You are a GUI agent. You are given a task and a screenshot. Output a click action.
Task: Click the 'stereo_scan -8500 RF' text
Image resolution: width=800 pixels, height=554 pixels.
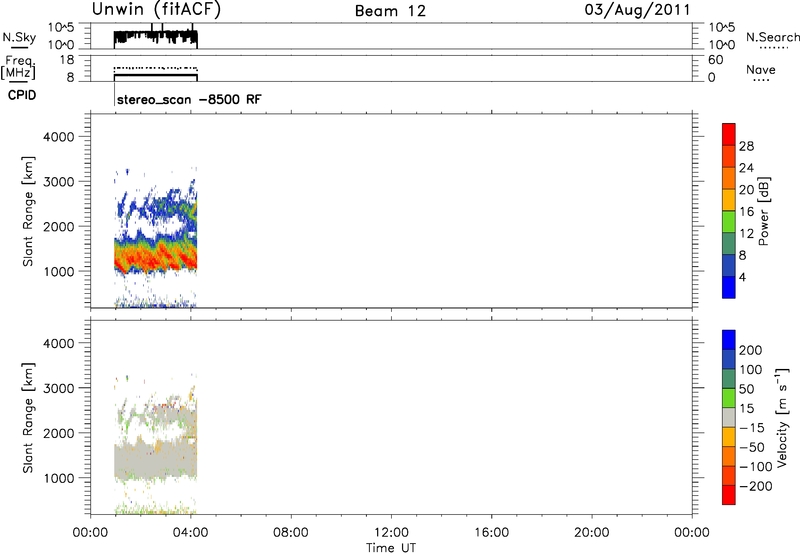tap(189, 99)
